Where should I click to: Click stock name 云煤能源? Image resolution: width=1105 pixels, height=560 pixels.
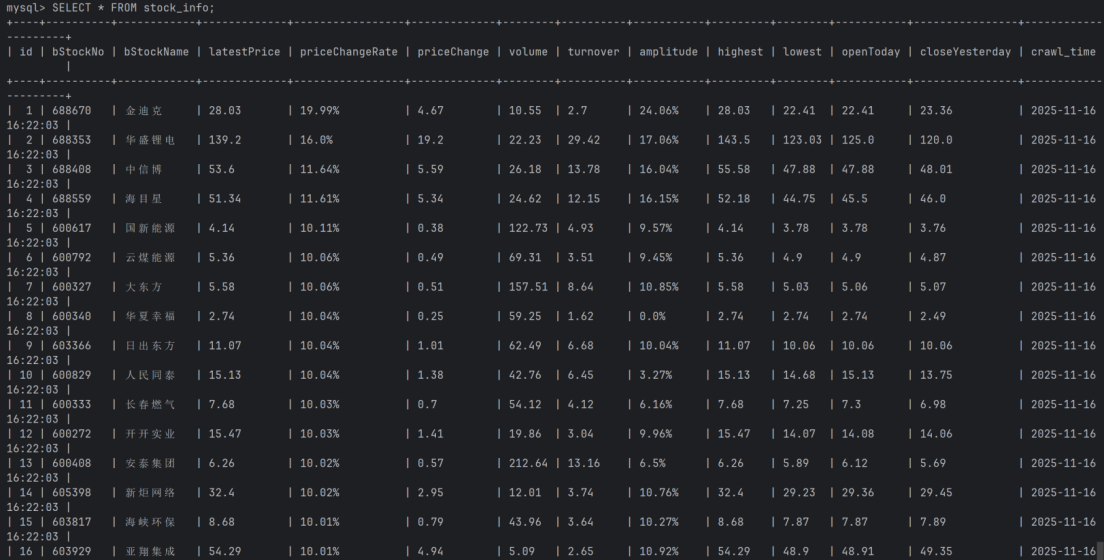click(150, 257)
